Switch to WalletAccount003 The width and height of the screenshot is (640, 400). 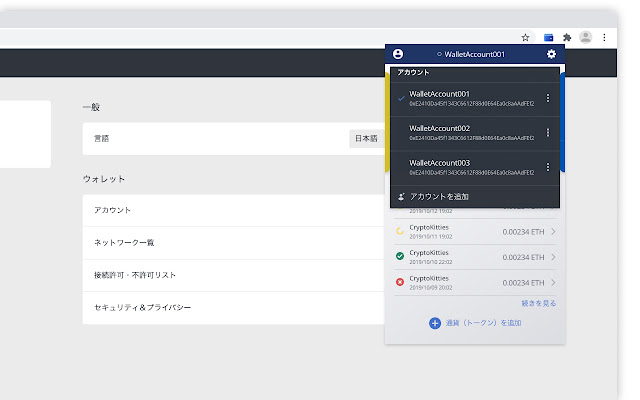475,168
